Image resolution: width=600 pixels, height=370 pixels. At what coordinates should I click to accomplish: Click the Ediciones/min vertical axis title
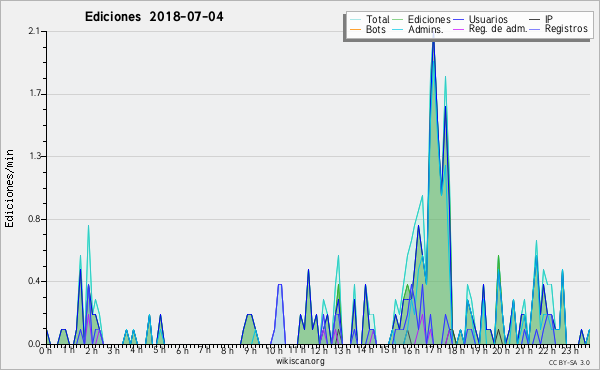[9, 188]
